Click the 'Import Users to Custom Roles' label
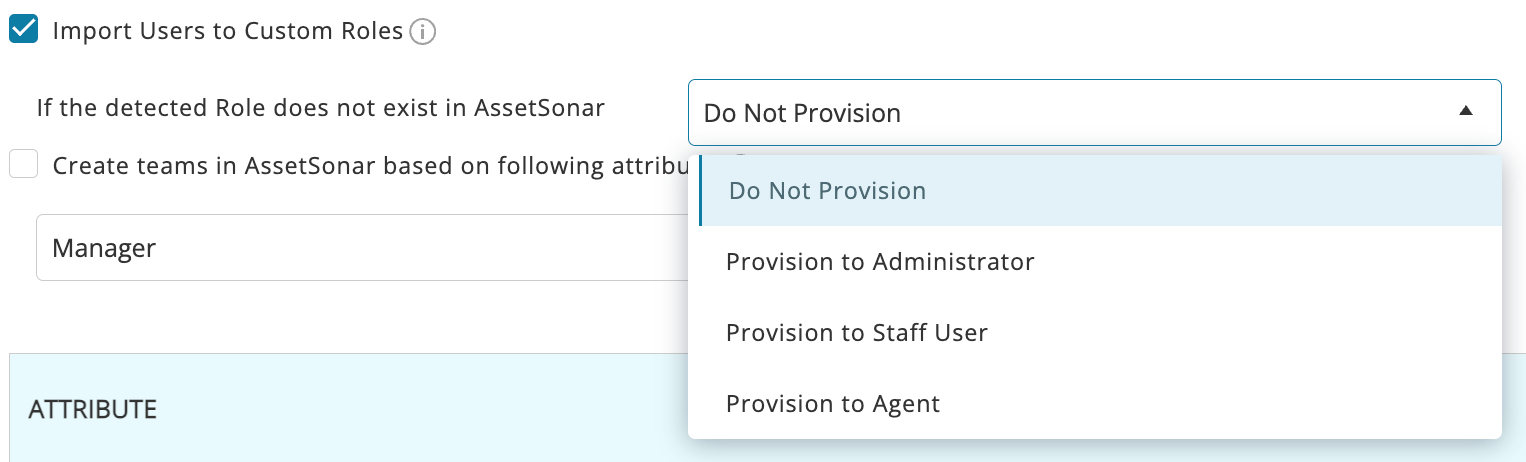Screen dimensions: 1526x462 pyautogui.click(x=227, y=31)
